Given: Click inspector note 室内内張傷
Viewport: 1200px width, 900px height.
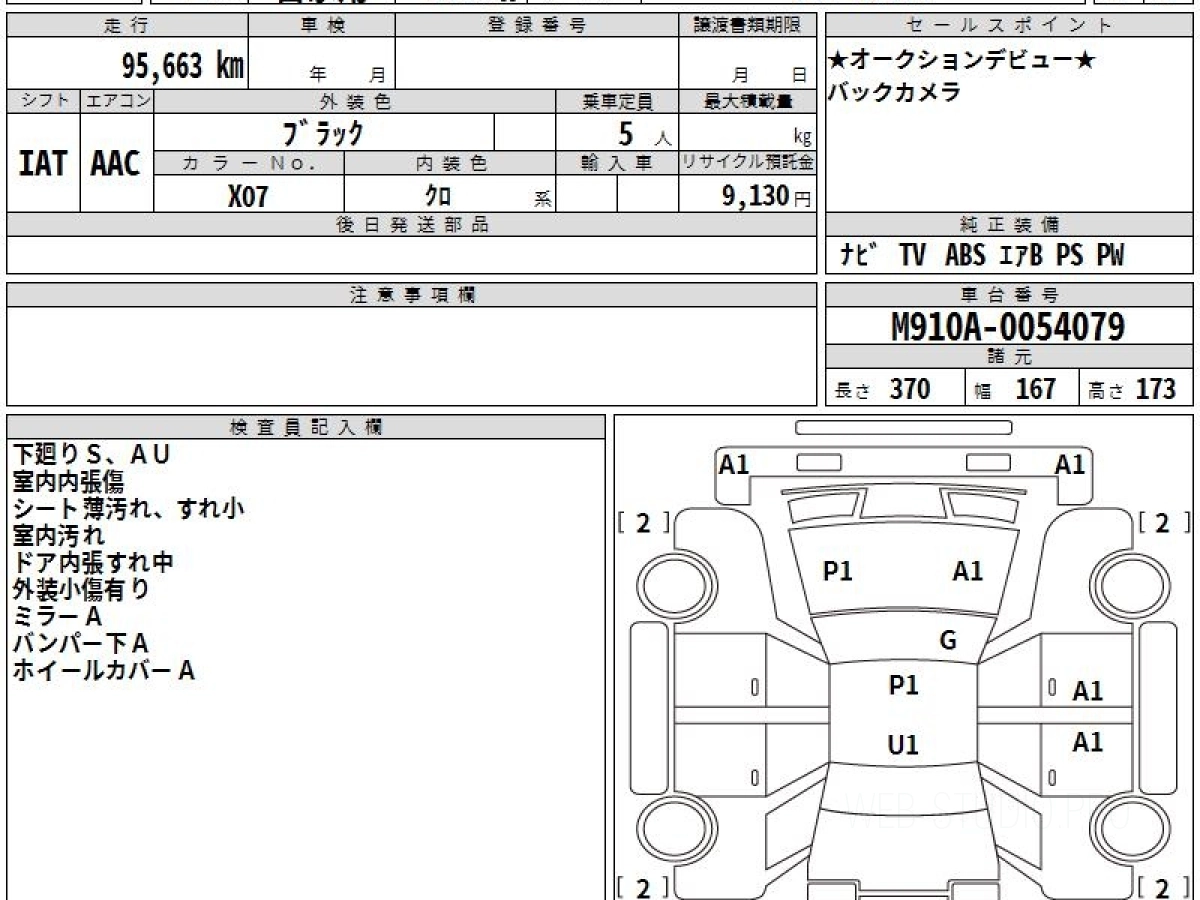Looking at the screenshot, I should pos(68,481).
